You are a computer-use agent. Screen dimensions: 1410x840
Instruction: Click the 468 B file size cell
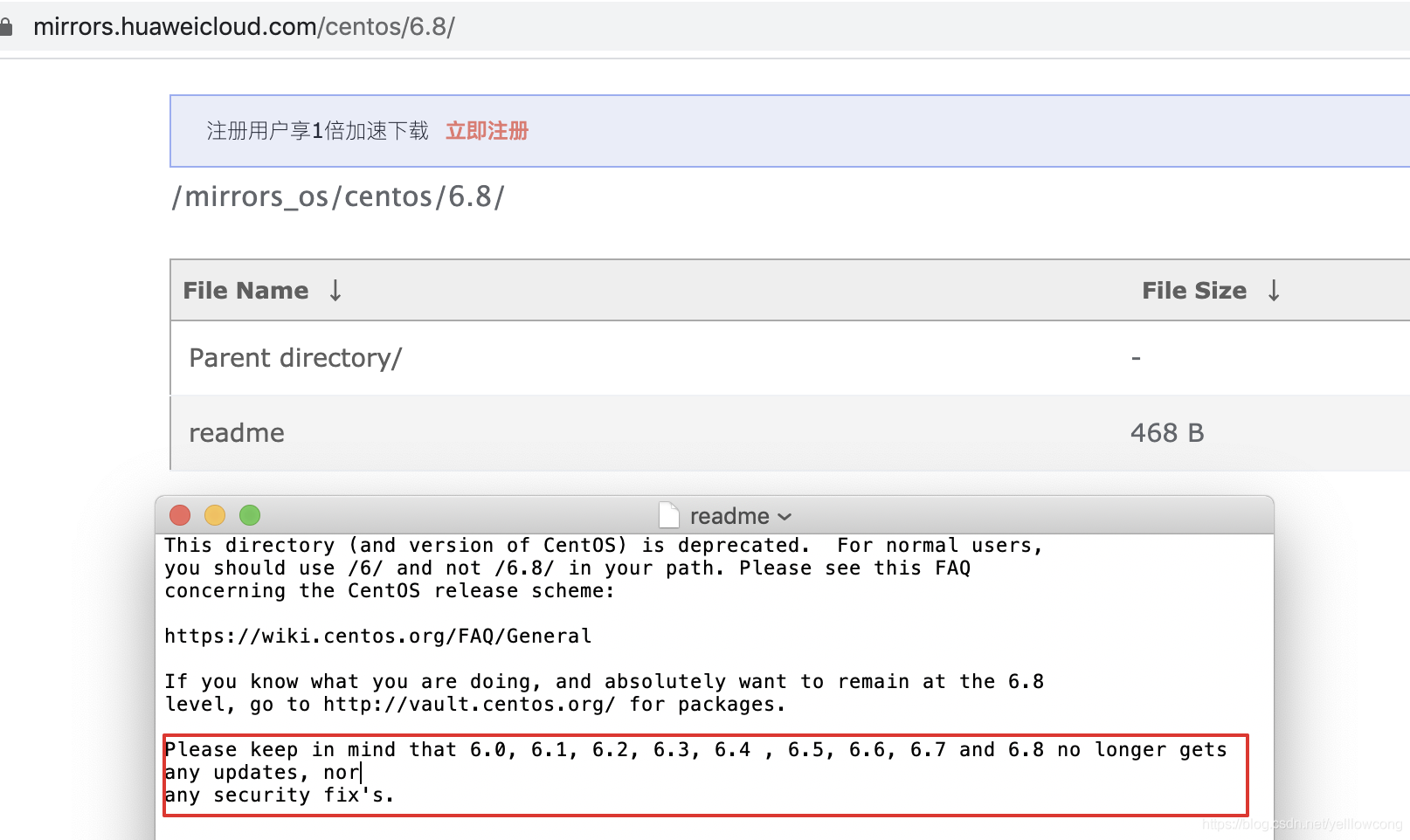click(x=1167, y=433)
